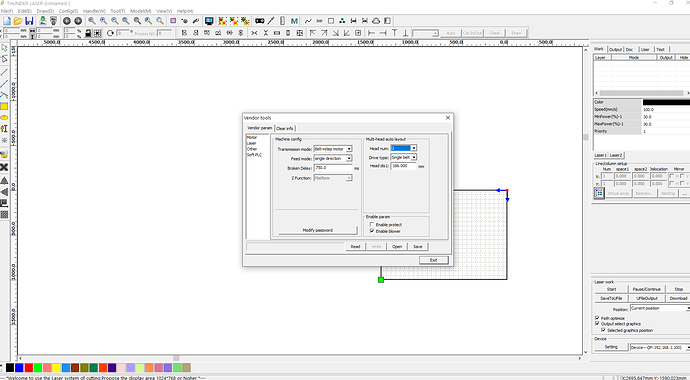The image size is (690, 380).
Task: Click the monitor preview icon in toolbar
Action: [x=209, y=21]
